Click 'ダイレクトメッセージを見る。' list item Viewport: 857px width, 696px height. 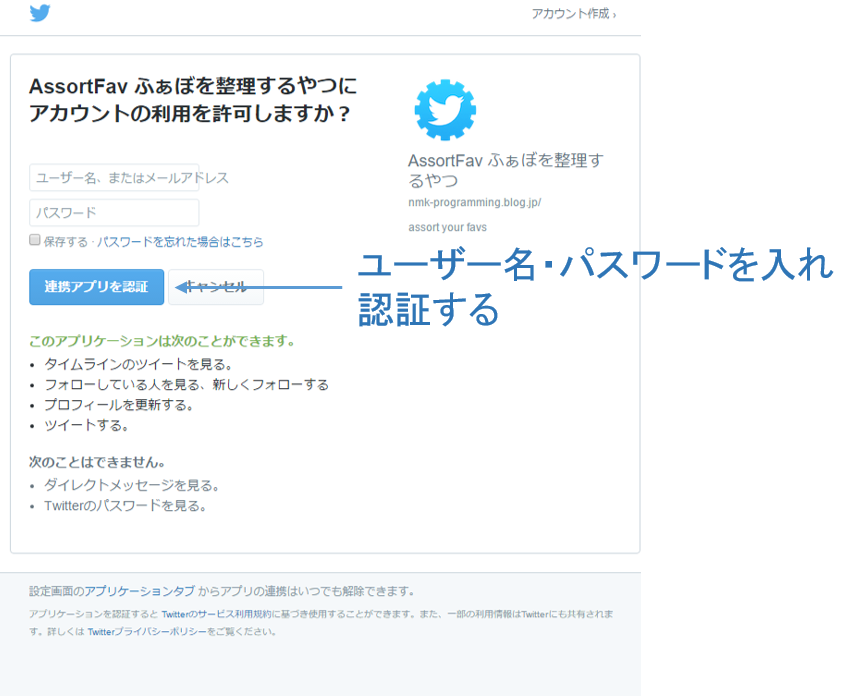[132, 486]
